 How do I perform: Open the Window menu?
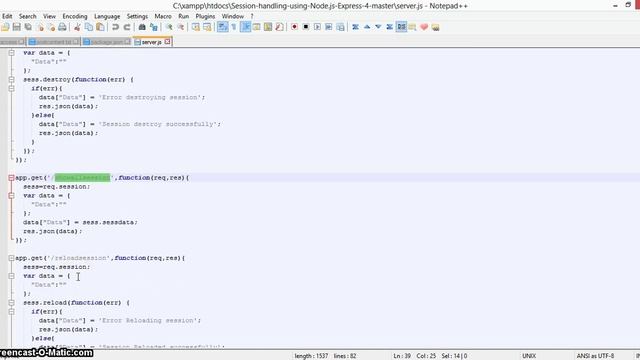coord(233,16)
